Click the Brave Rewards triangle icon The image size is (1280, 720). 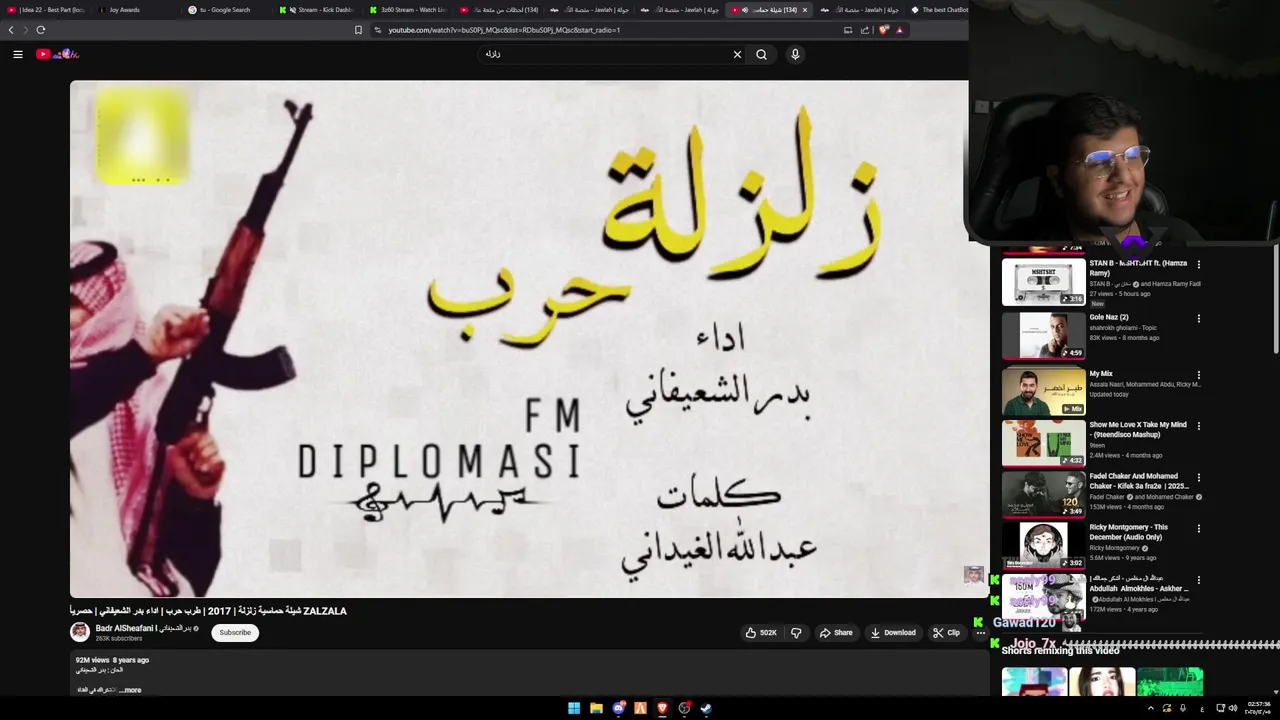coord(899,30)
